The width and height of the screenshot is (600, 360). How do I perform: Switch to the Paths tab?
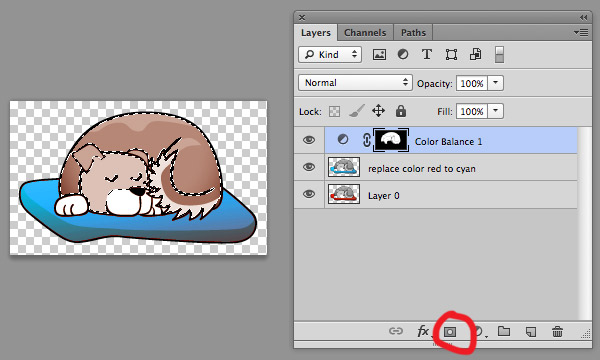[x=413, y=33]
